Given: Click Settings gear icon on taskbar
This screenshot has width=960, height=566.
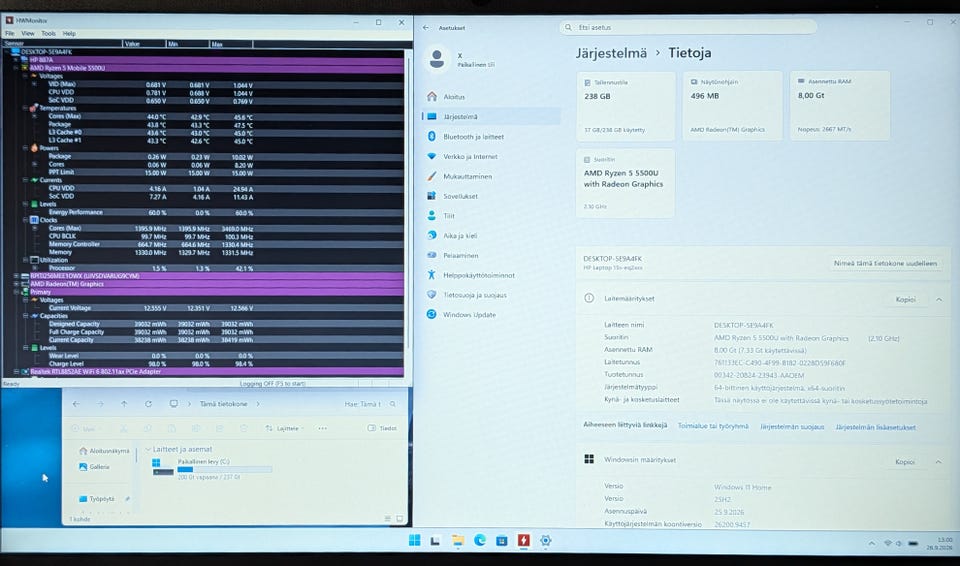Looking at the screenshot, I should (x=546, y=540).
